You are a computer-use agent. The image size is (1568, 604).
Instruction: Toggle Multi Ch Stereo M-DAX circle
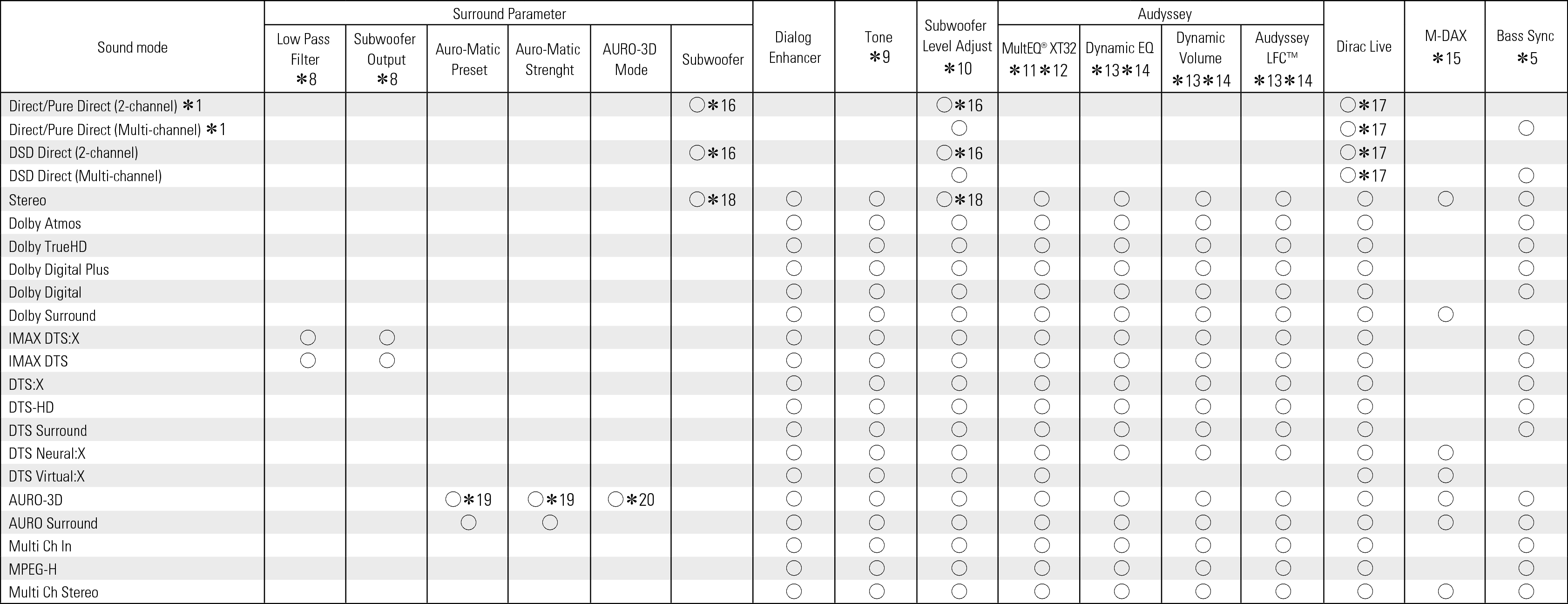pyautogui.click(x=1446, y=591)
